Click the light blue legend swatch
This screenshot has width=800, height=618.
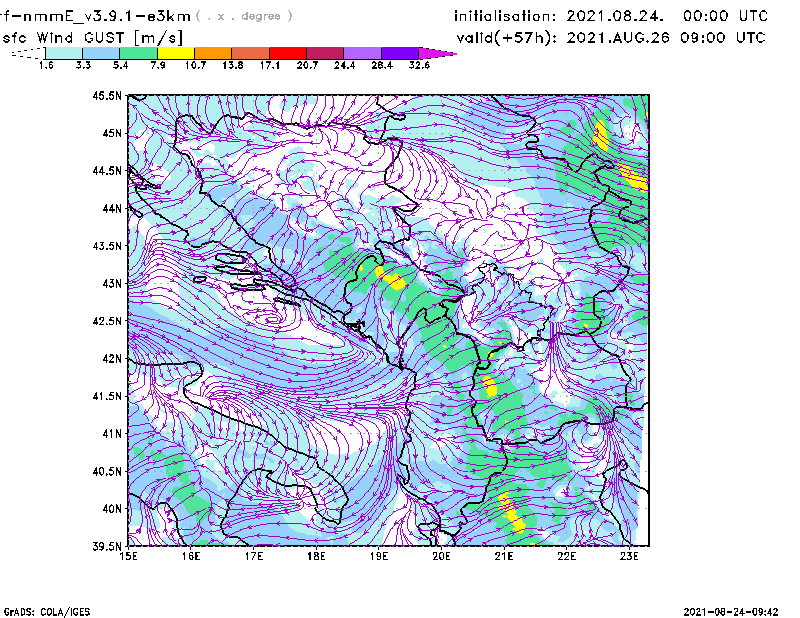click(x=101, y=53)
